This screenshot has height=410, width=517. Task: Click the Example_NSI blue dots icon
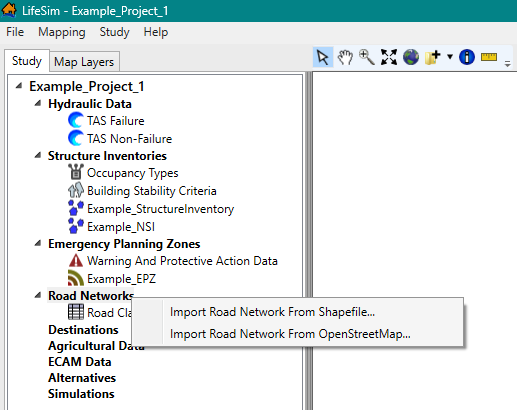tap(76, 226)
